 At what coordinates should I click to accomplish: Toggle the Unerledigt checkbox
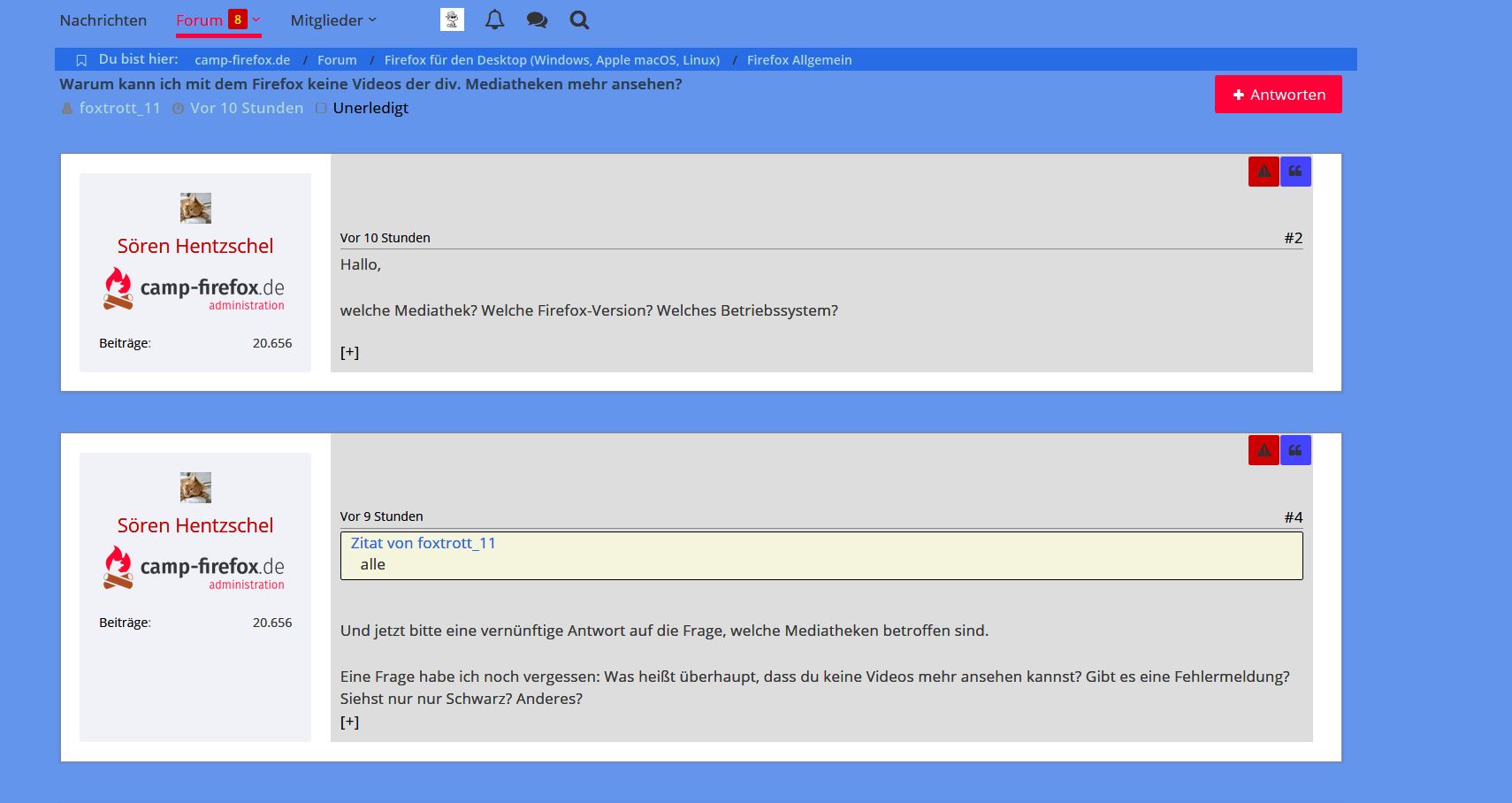click(322, 108)
